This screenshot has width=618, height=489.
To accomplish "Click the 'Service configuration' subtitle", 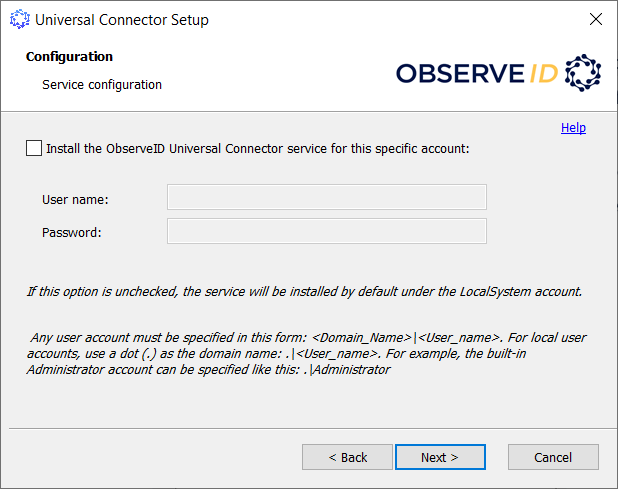I will 102,85.
